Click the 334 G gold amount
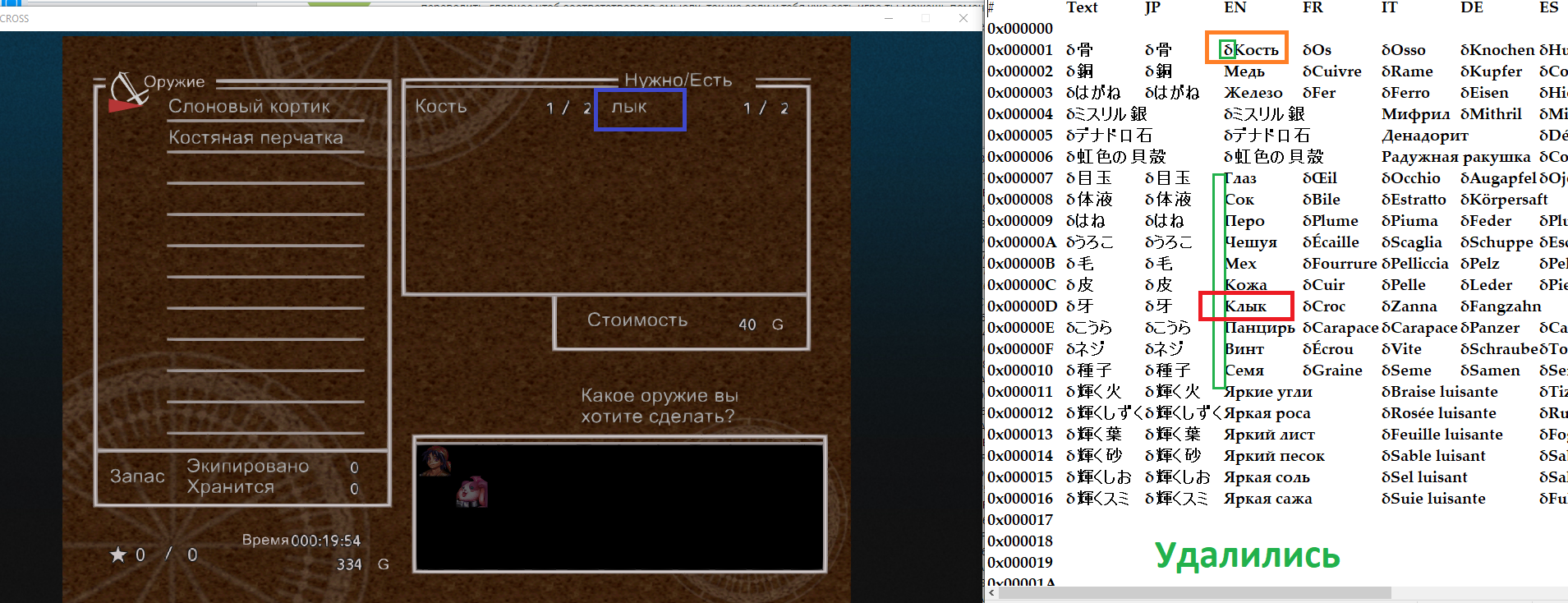Viewport: 1568px width, 603px height. [362, 564]
